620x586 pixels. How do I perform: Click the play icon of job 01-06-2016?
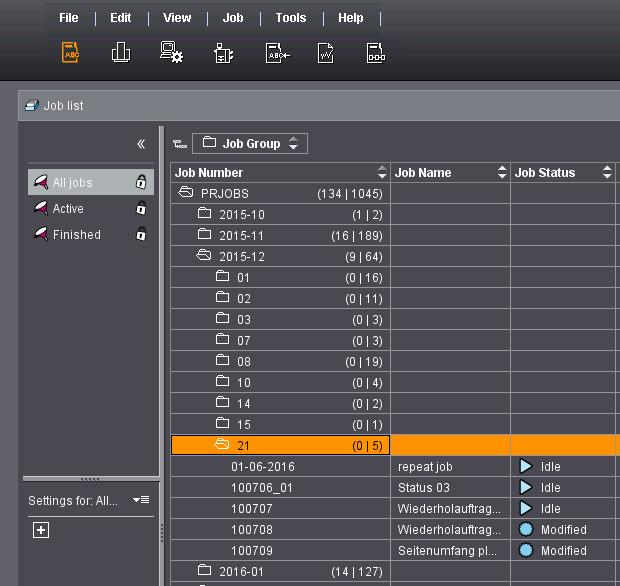(525, 466)
